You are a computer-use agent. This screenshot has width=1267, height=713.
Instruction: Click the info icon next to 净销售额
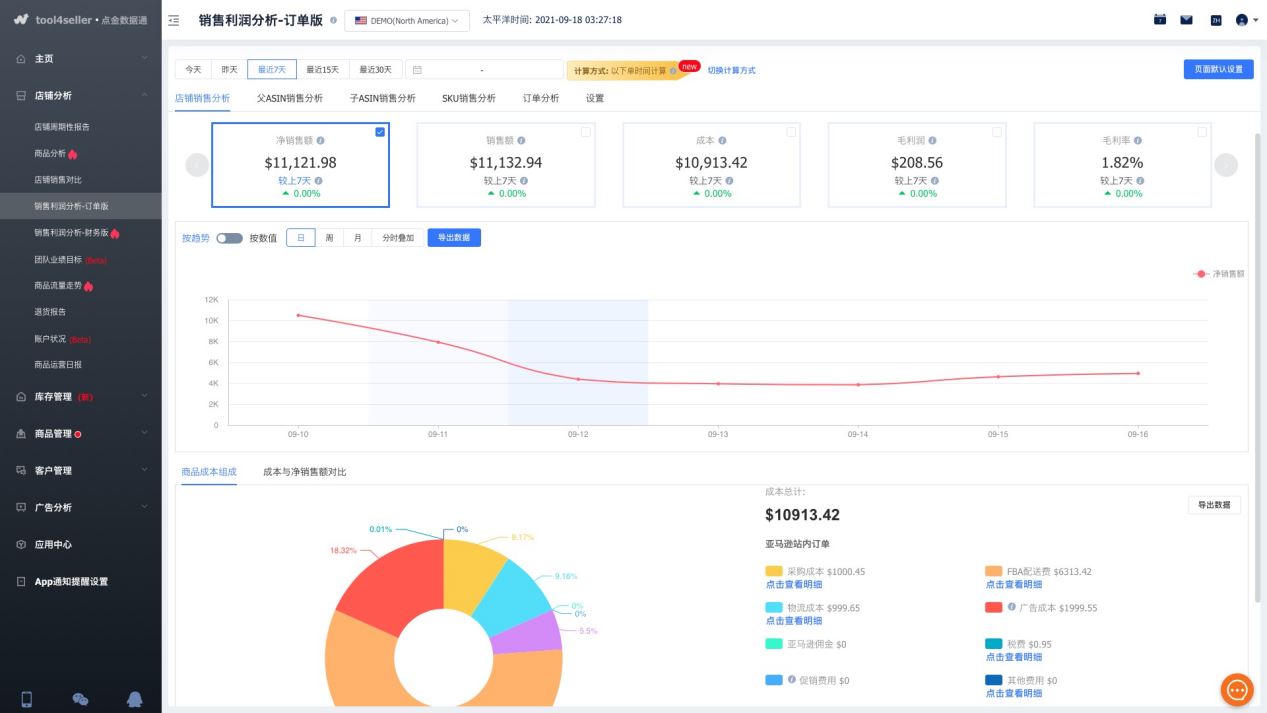click(x=320, y=141)
